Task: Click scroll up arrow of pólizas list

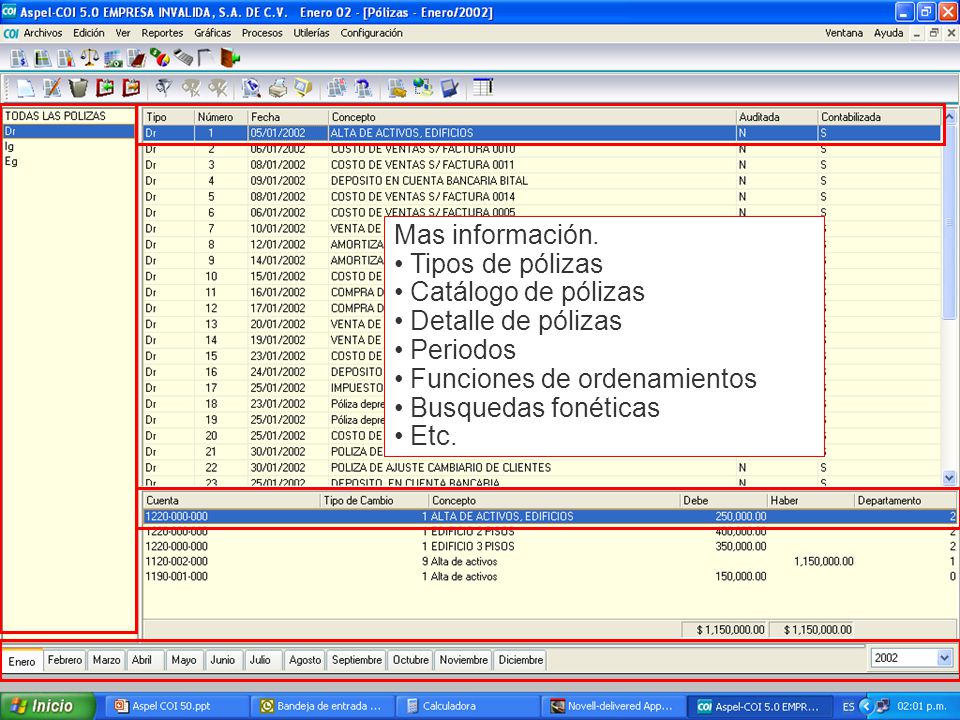Action: (x=949, y=116)
